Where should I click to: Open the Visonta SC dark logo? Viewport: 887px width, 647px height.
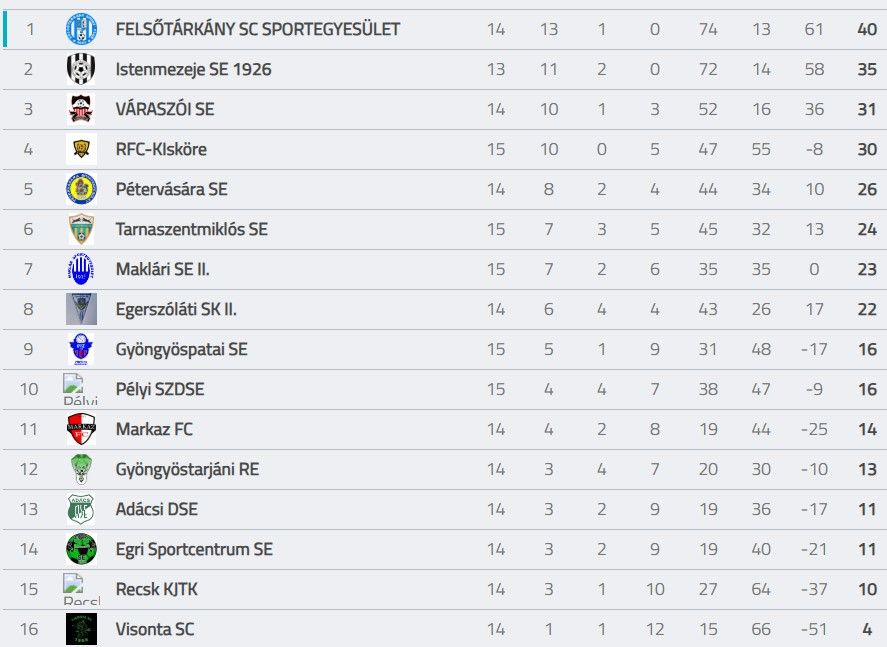(x=81, y=629)
